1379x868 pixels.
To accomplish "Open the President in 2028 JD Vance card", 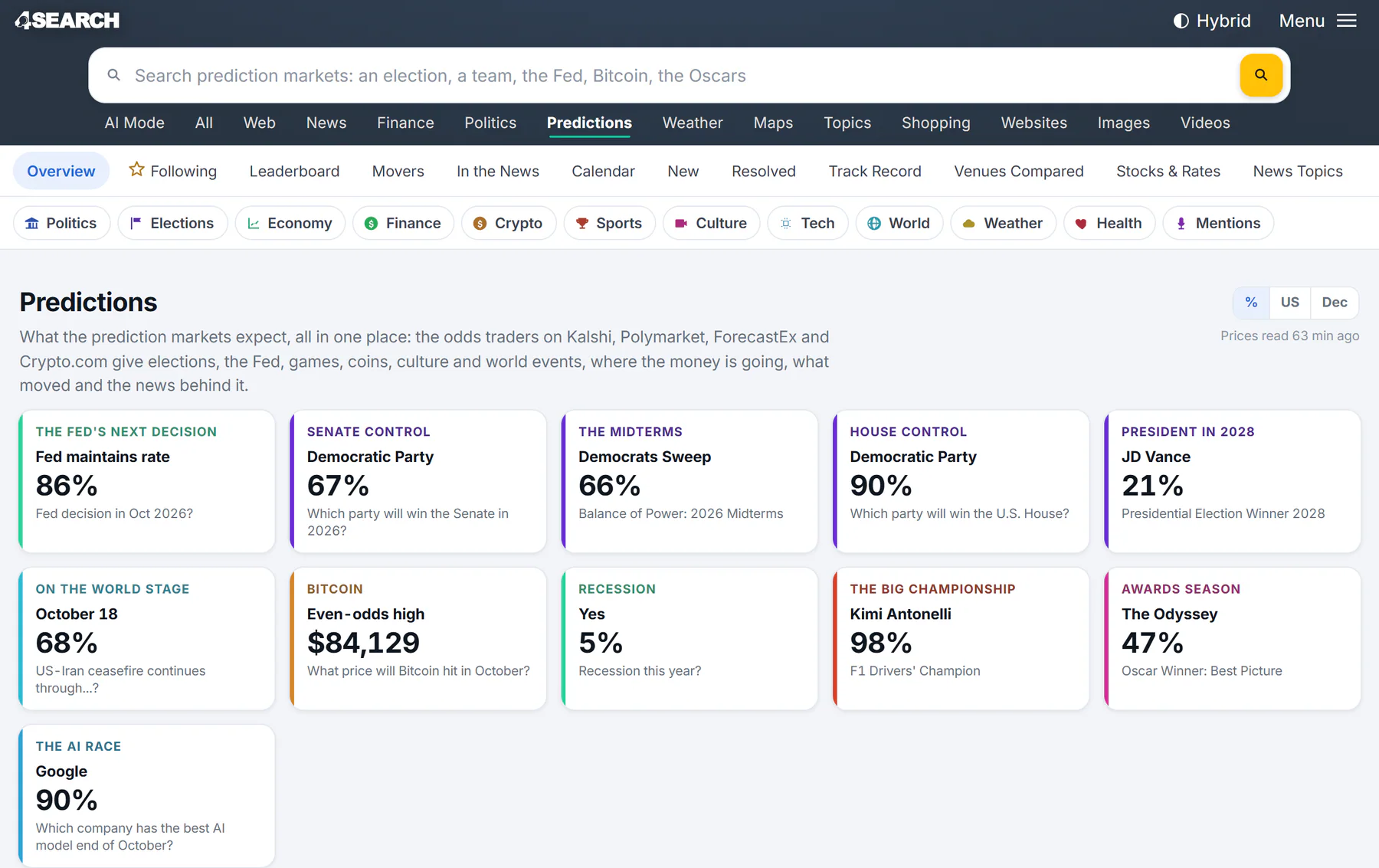I will 1233,481.
